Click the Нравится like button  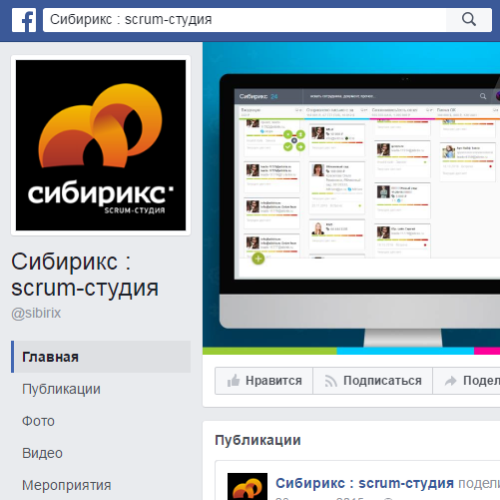(x=264, y=381)
